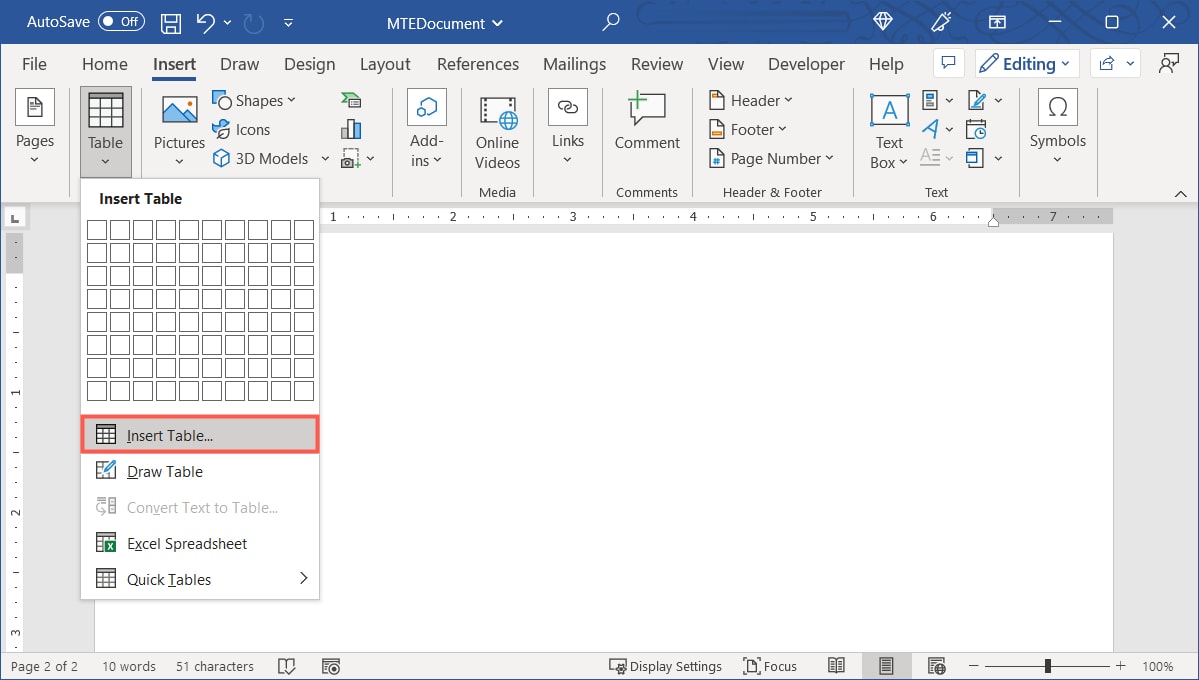Image resolution: width=1199 pixels, height=680 pixels.
Task: Check proofing errors via status bar icon
Action: point(287,665)
